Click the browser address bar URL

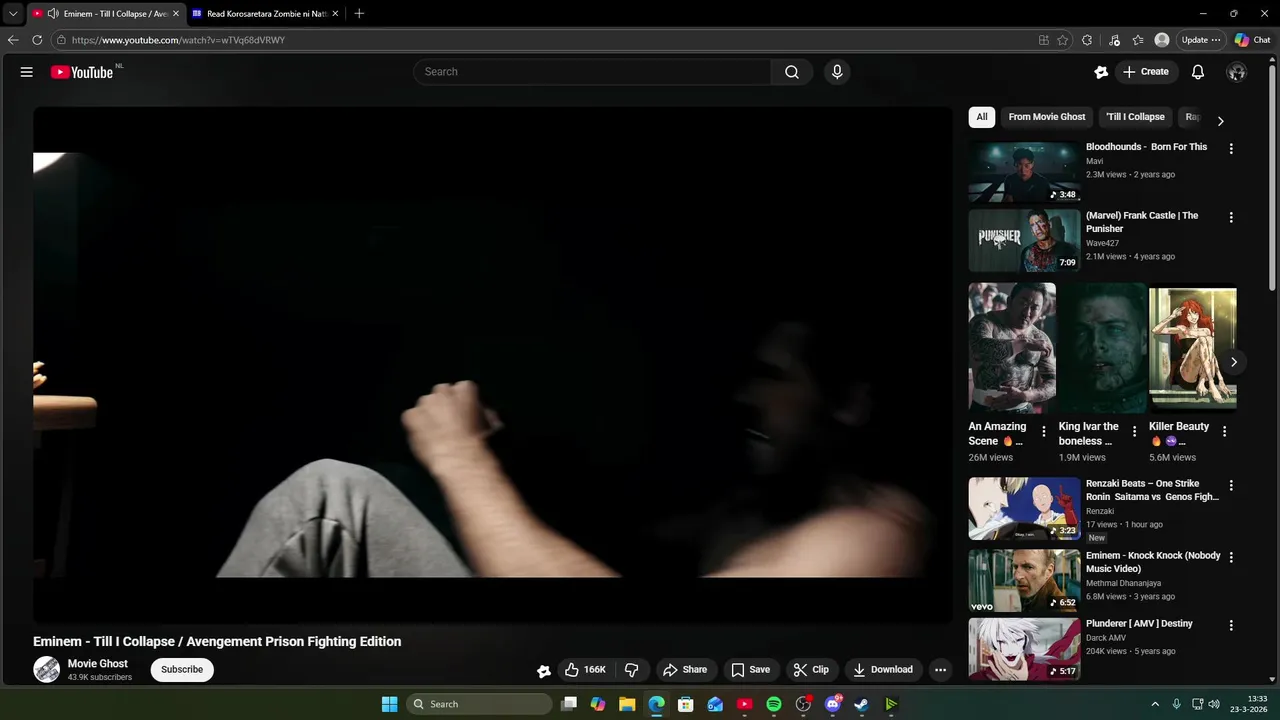pyautogui.click(x=178, y=40)
